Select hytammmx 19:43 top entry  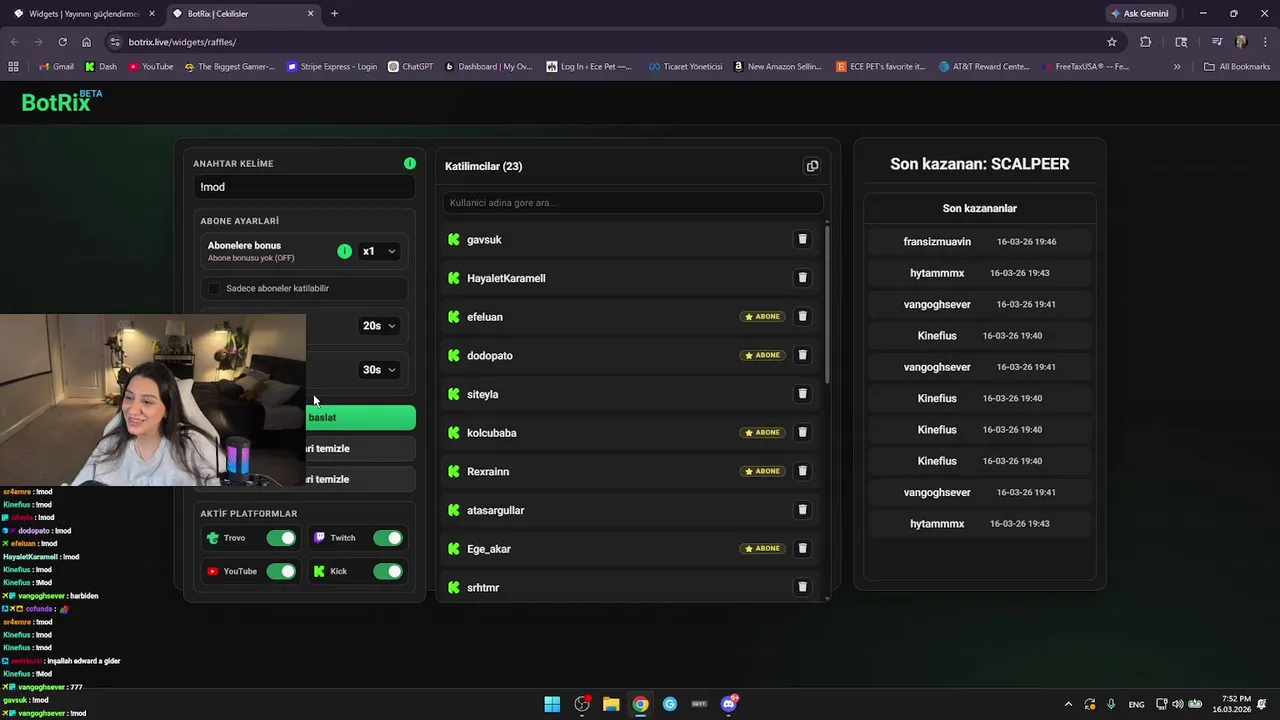980,273
